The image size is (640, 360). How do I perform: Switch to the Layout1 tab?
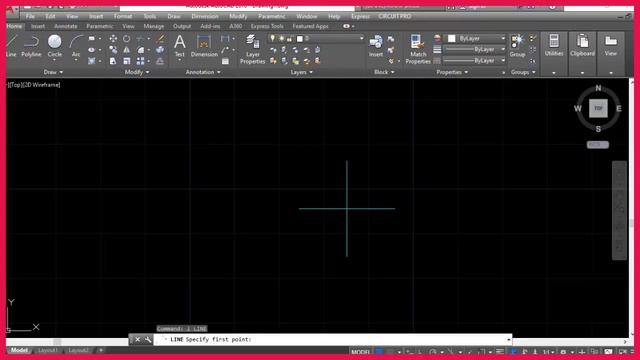pos(48,350)
